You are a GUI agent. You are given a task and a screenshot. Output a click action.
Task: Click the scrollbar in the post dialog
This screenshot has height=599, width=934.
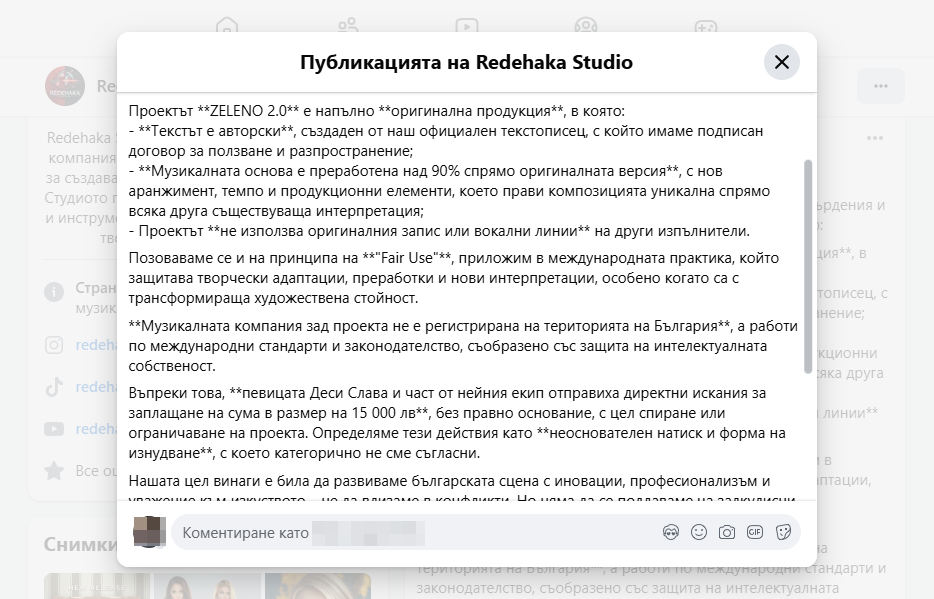point(808,267)
